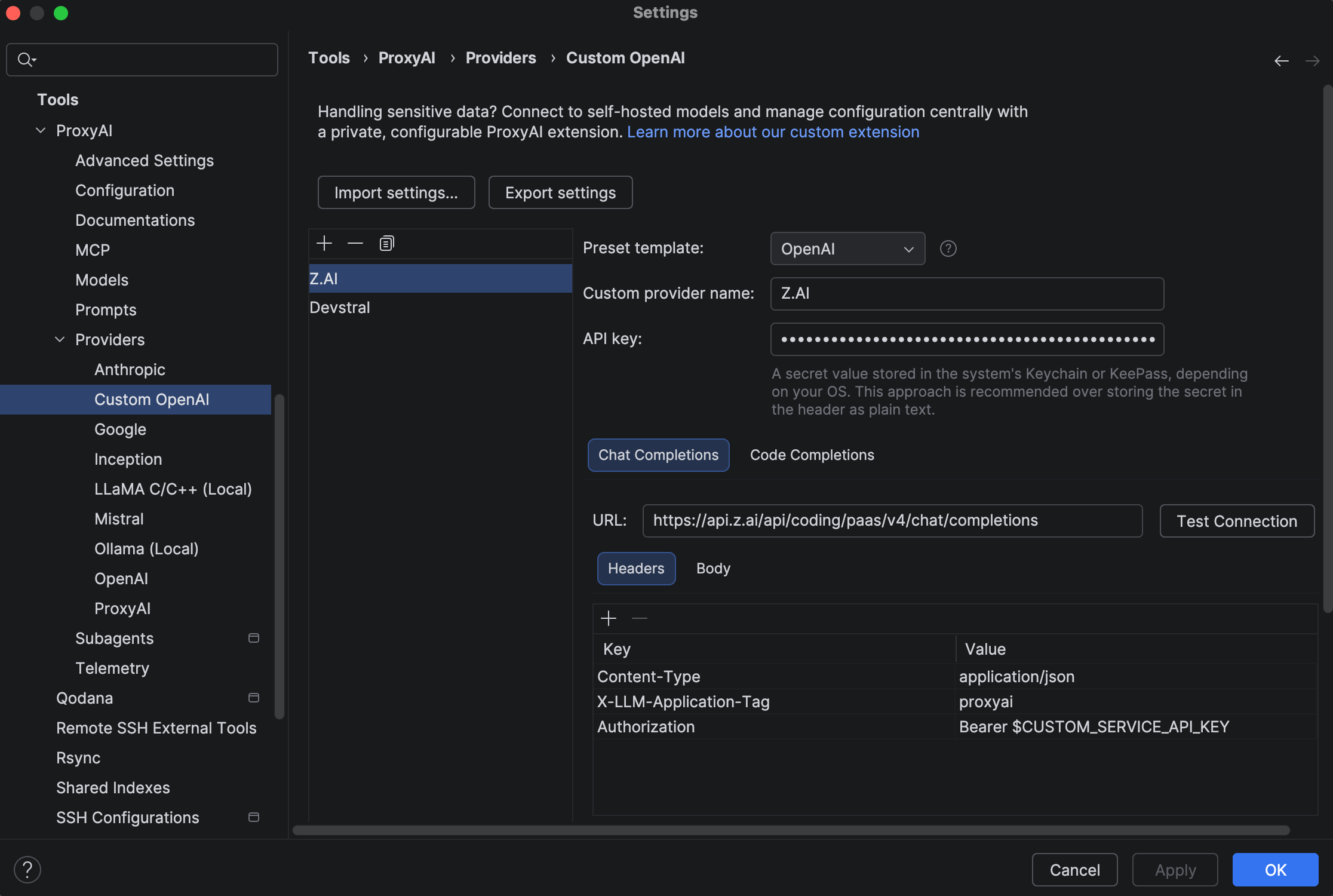Open the Preset template dropdown
This screenshot has height=896, width=1333.
[847, 248]
